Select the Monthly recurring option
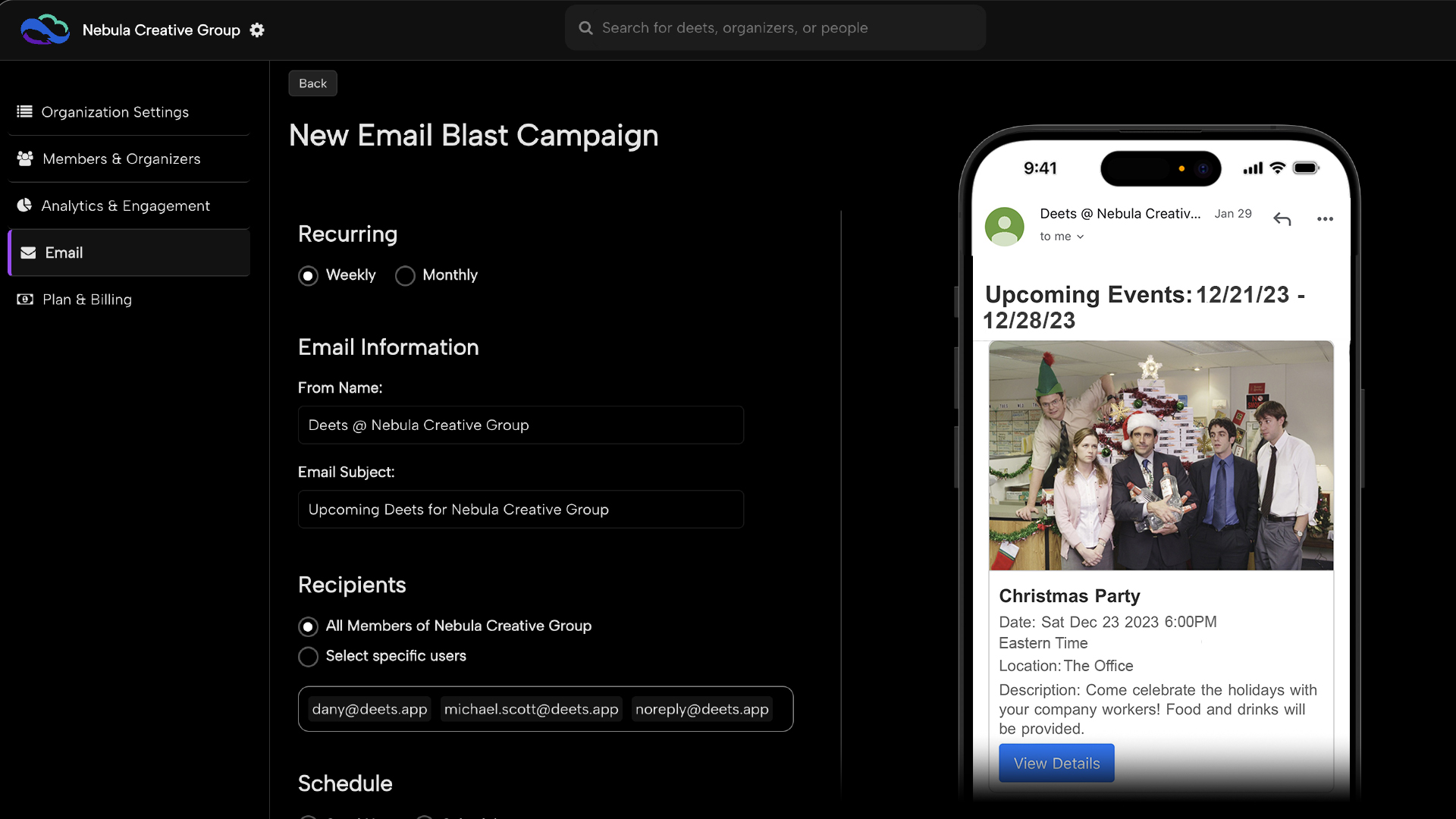1456x819 pixels. click(405, 275)
